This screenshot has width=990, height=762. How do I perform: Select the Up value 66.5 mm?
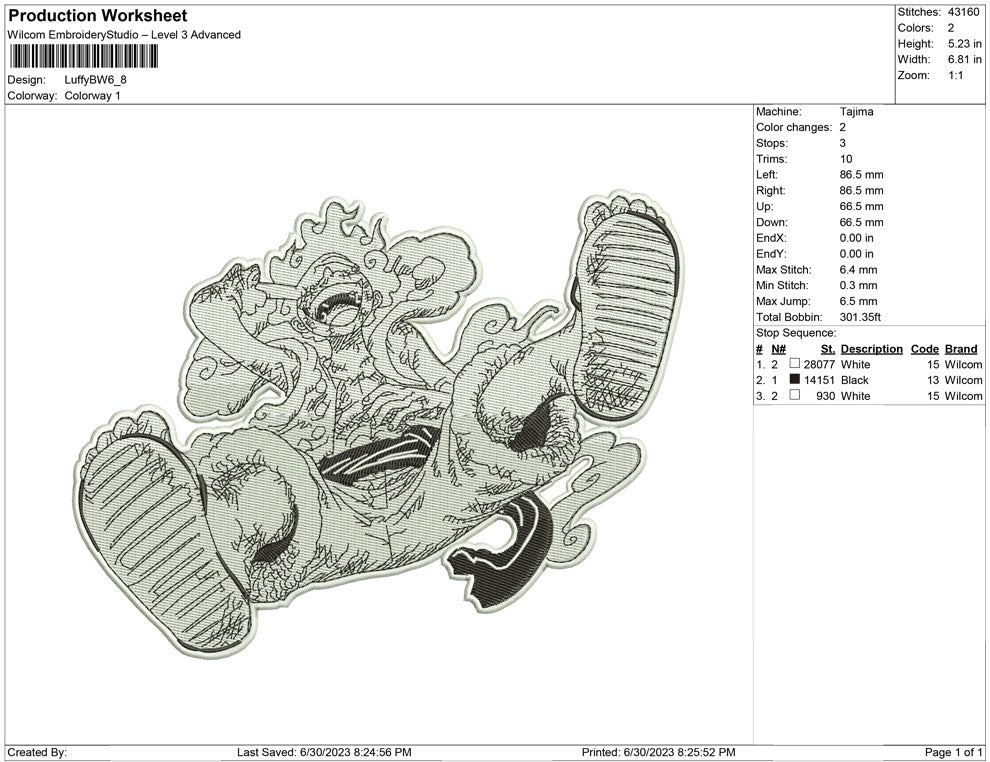[x=861, y=206]
